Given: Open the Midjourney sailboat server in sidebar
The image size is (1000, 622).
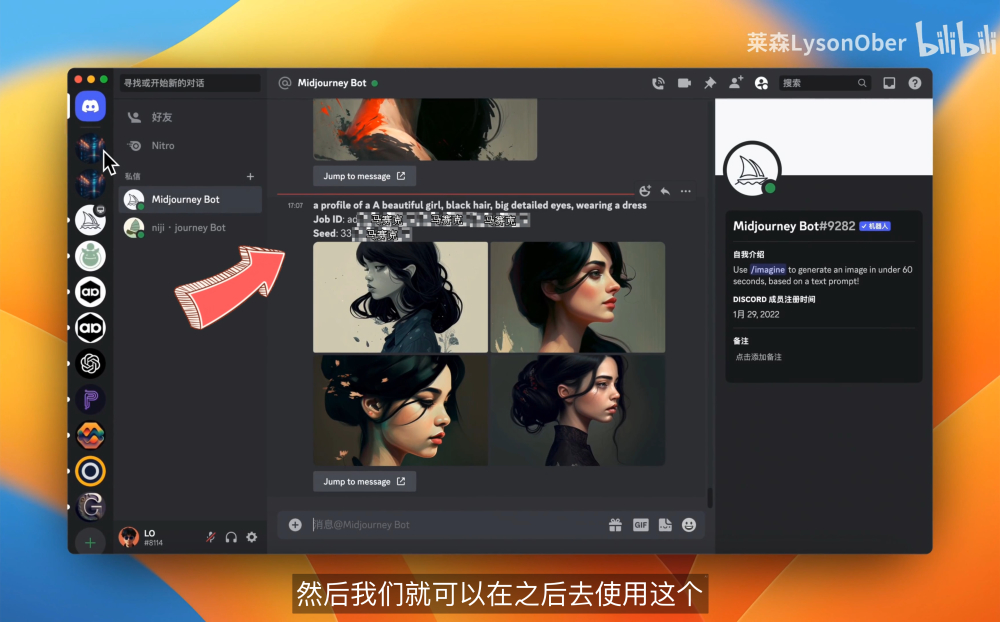Looking at the screenshot, I should click(91, 220).
